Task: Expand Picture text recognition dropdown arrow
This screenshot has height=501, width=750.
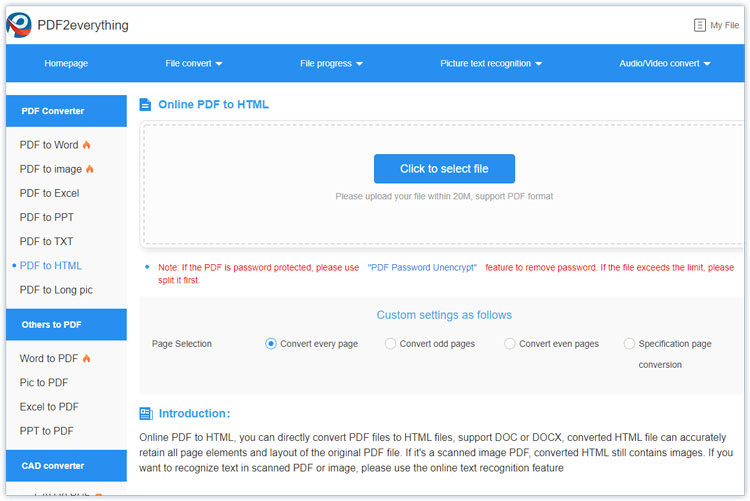Action: tap(539, 64)
